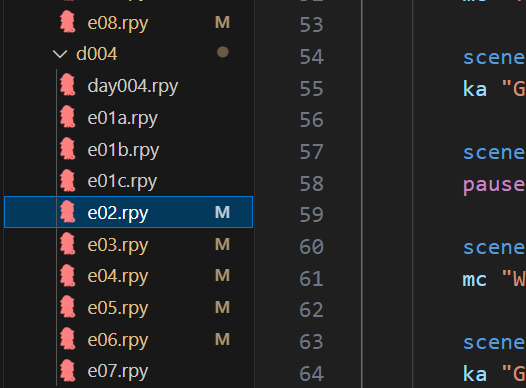
Task: Collapse the d004 folder chevron
Action: 60,54
